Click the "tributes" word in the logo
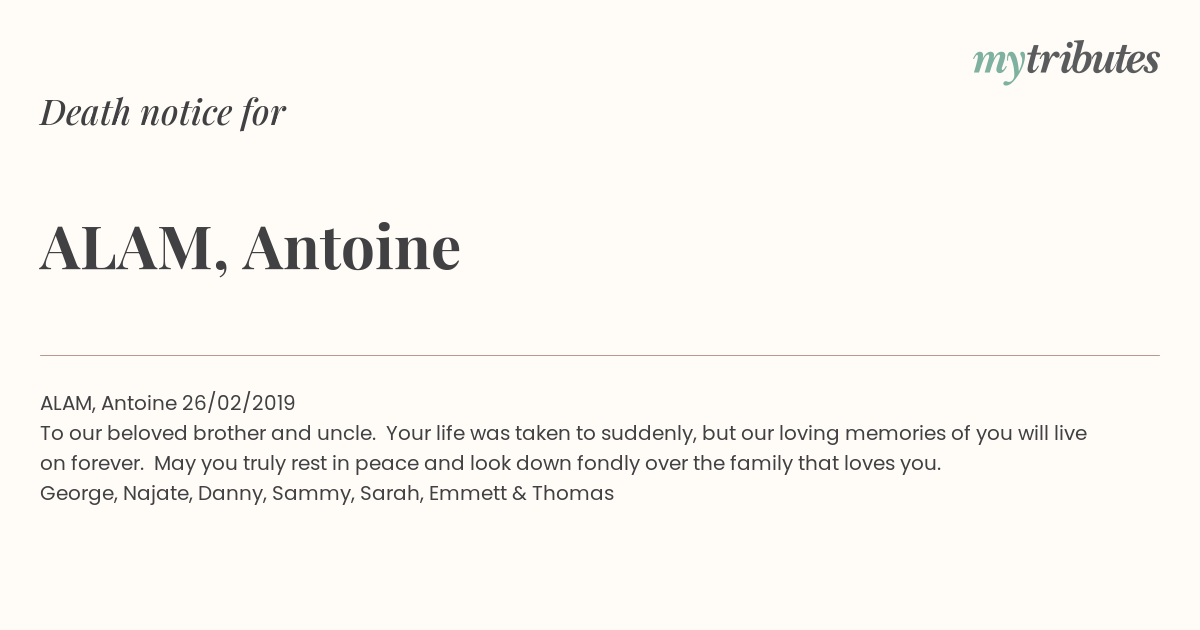The height and width of the screenshot is (630, 1200). (1092, 60)
